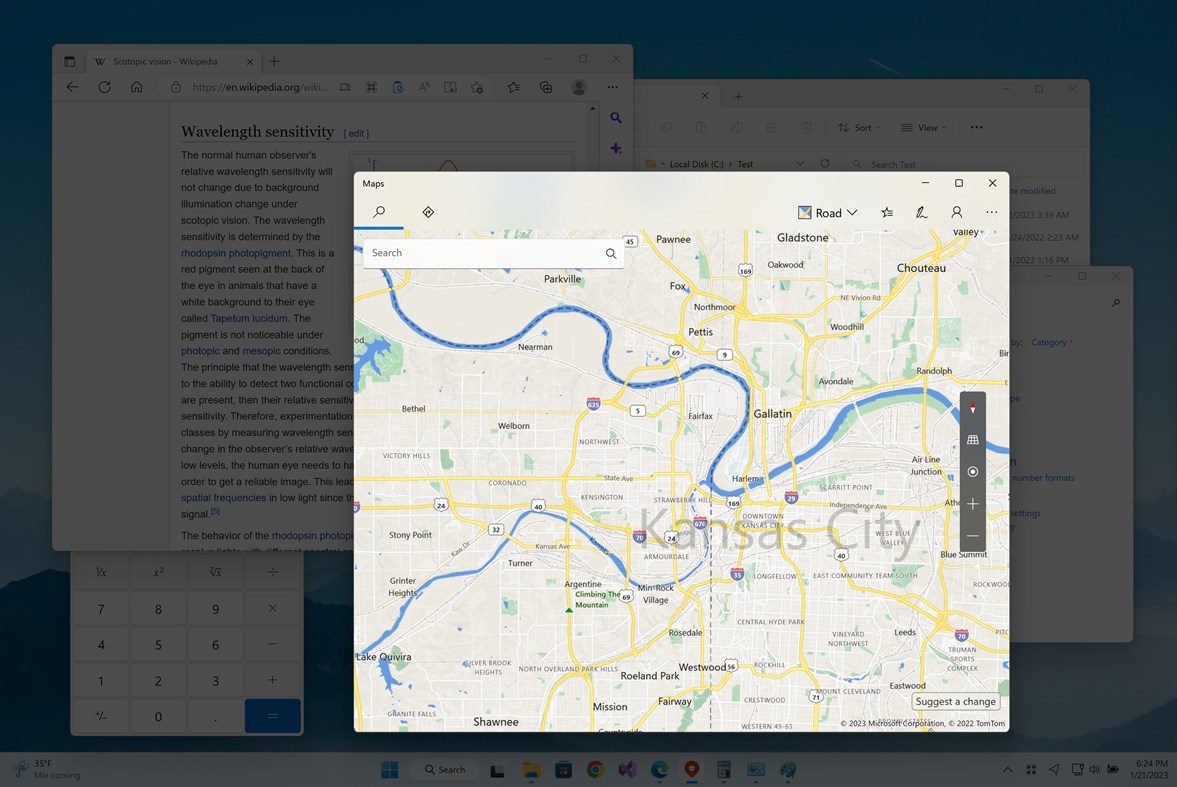Open the spatial frequencies link
This screenshot has width=1177, height=787.
pos(224,498)
